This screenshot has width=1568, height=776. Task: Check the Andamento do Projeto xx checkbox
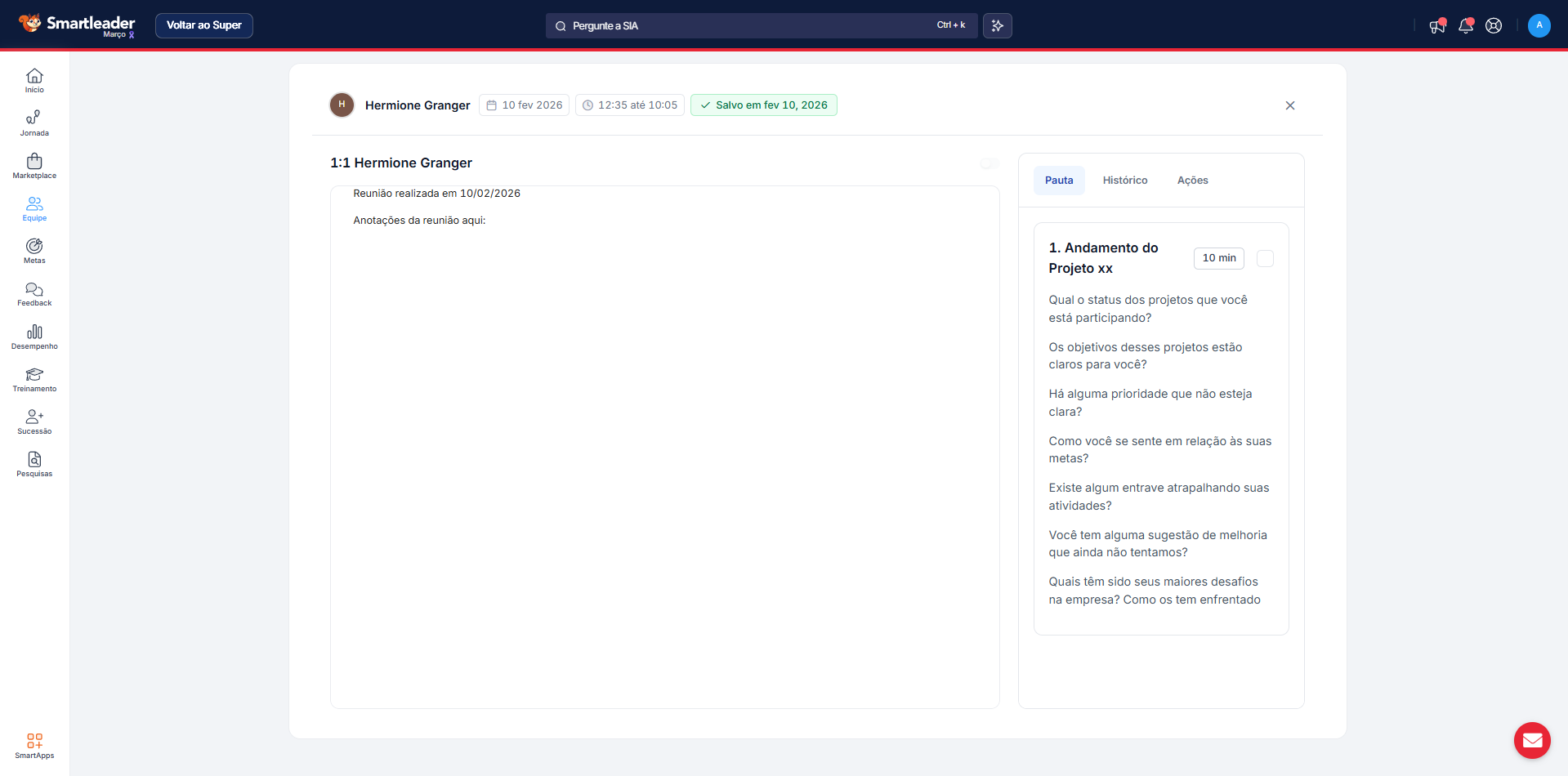pyautogui.click(x=1265, y=258)
